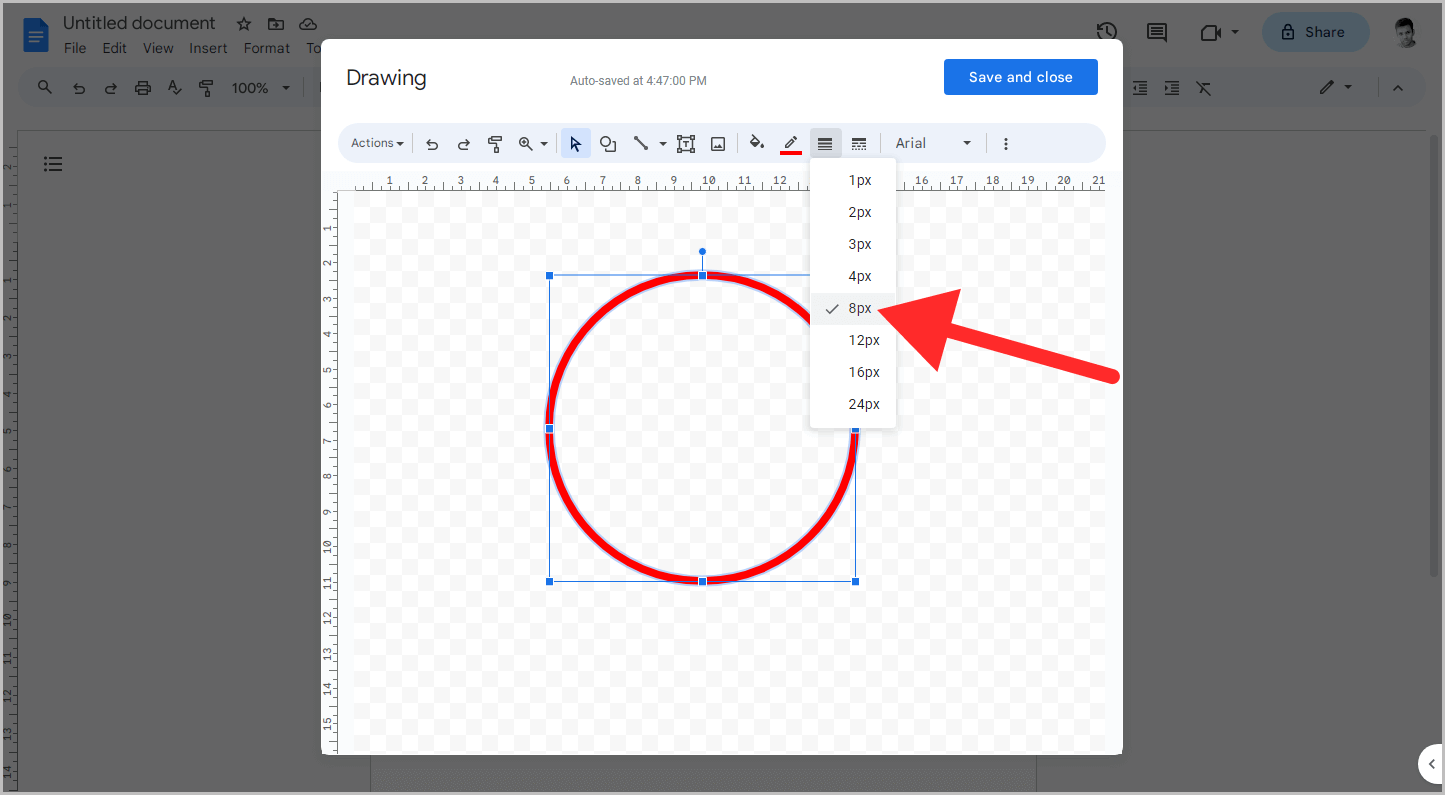Screen dimensions: 1445x795
Task: Insert an Image into the drawing
Action: (x=718, y=143)
